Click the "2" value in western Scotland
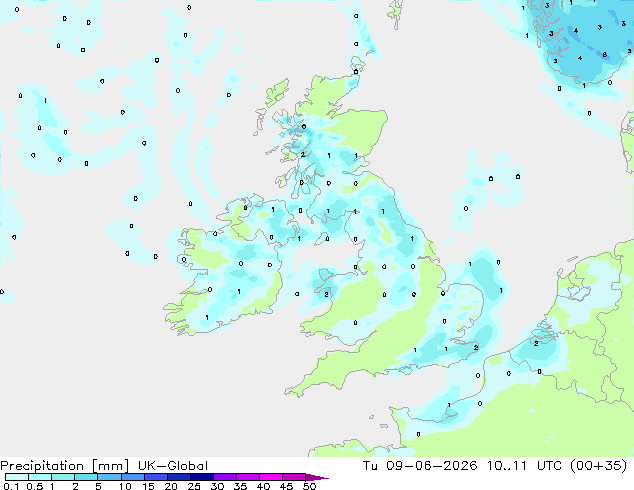The height and width of the screenshot is (490, 634). pos(302,154)
